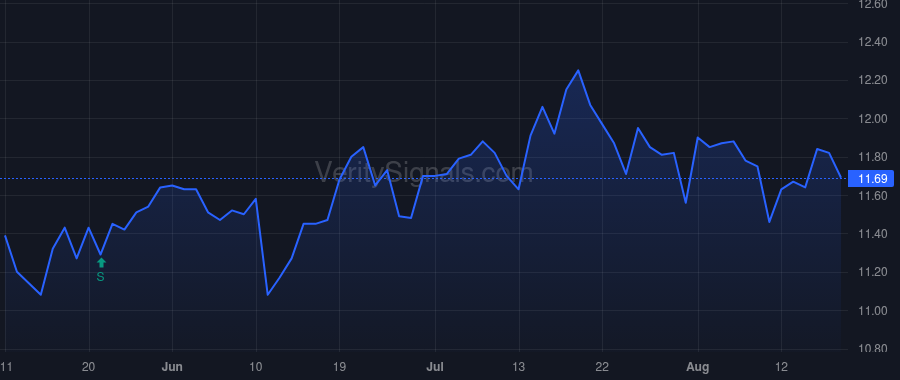Select the 12.20 price axis label

[872, 80]
